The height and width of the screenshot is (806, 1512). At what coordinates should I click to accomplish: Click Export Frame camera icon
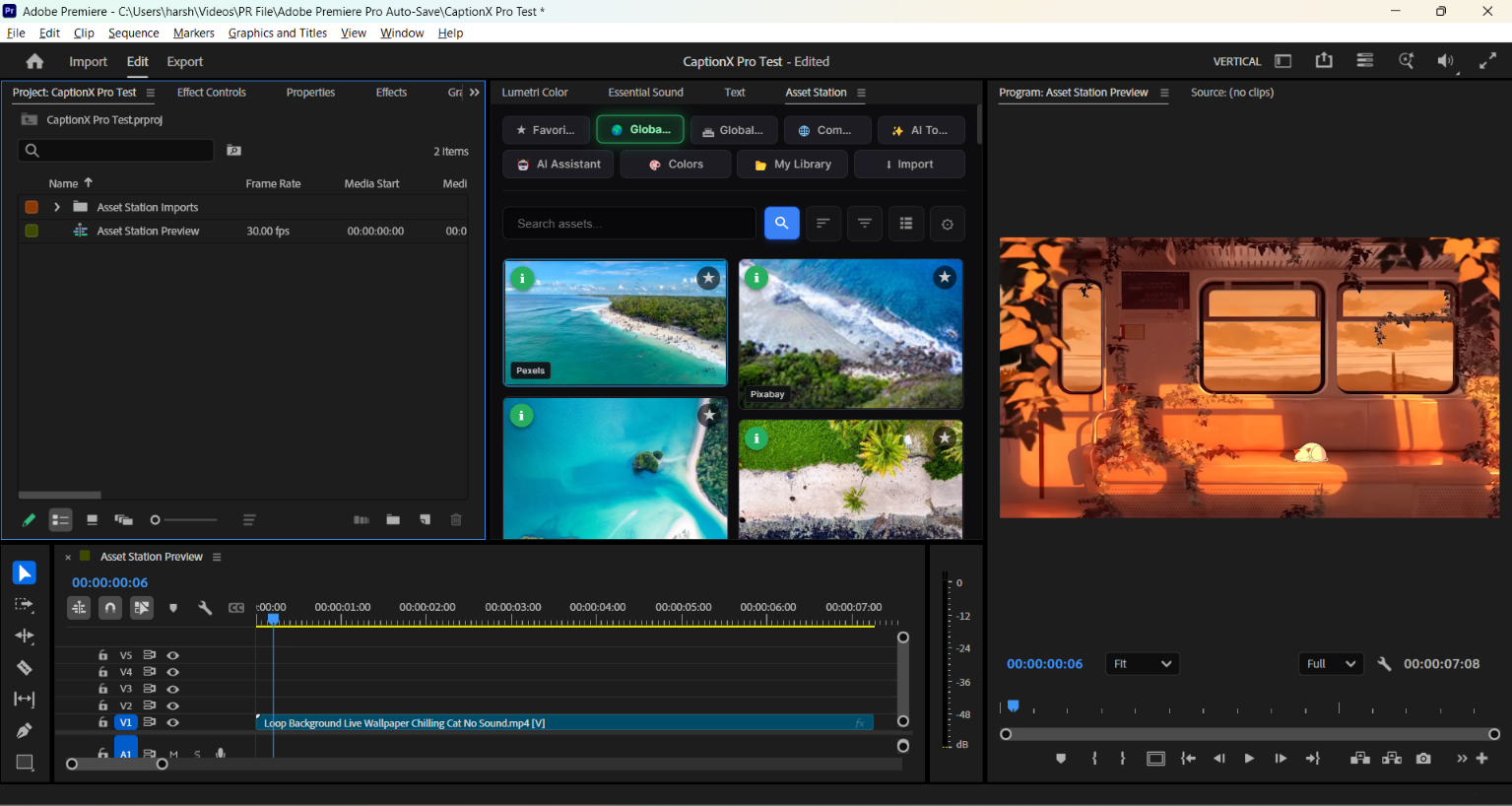1423,759
